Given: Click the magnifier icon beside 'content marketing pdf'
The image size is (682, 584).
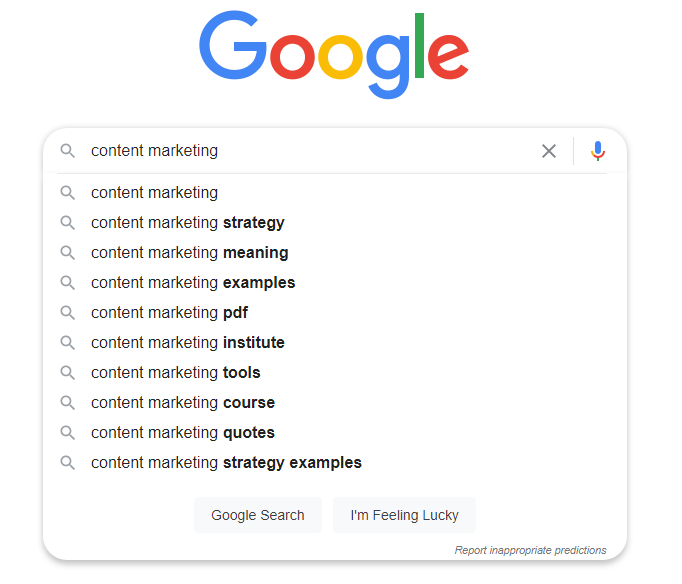Looking at the screenshot, I should [67, 313].
